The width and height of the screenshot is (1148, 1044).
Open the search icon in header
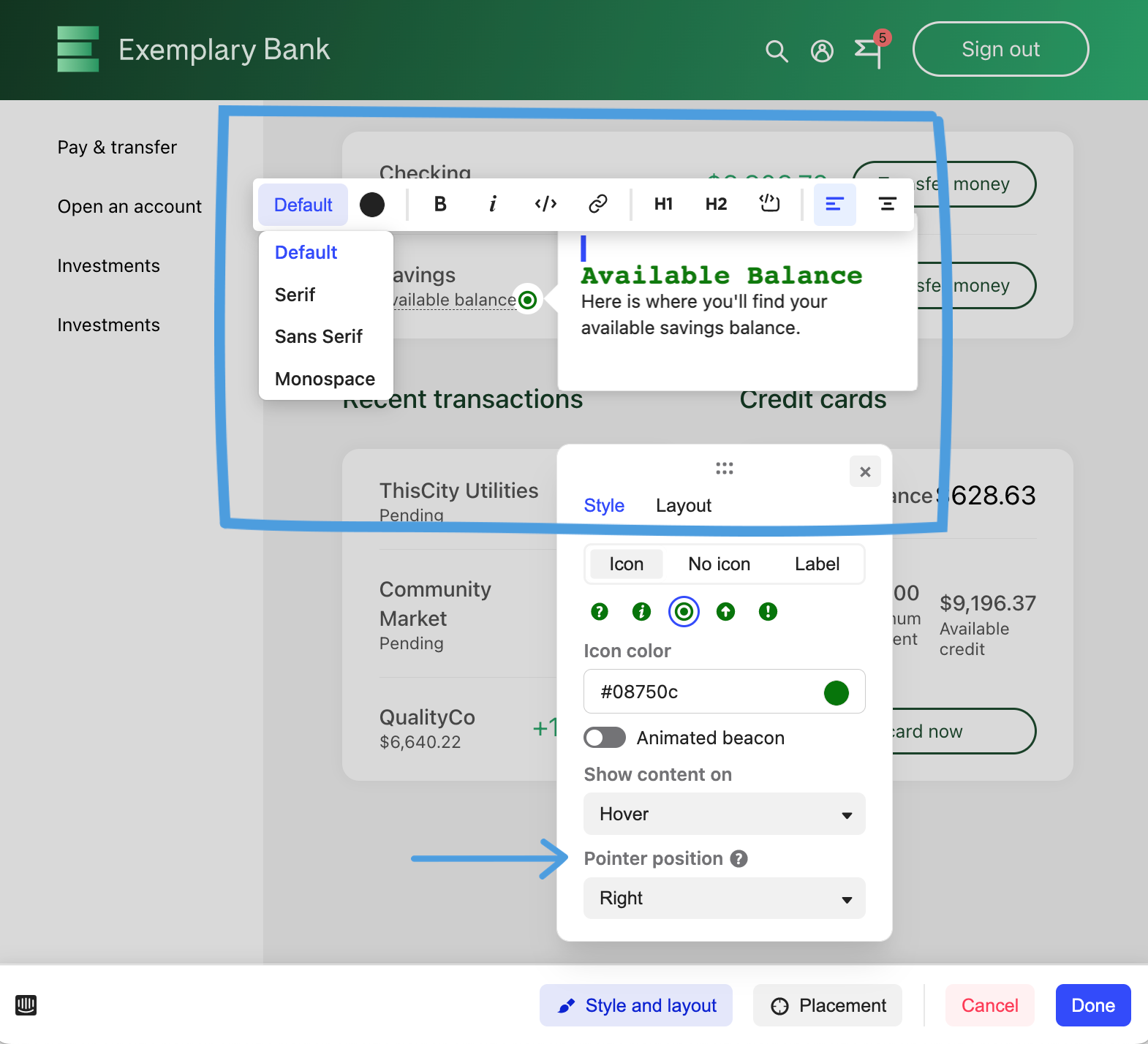pos(777,51)
